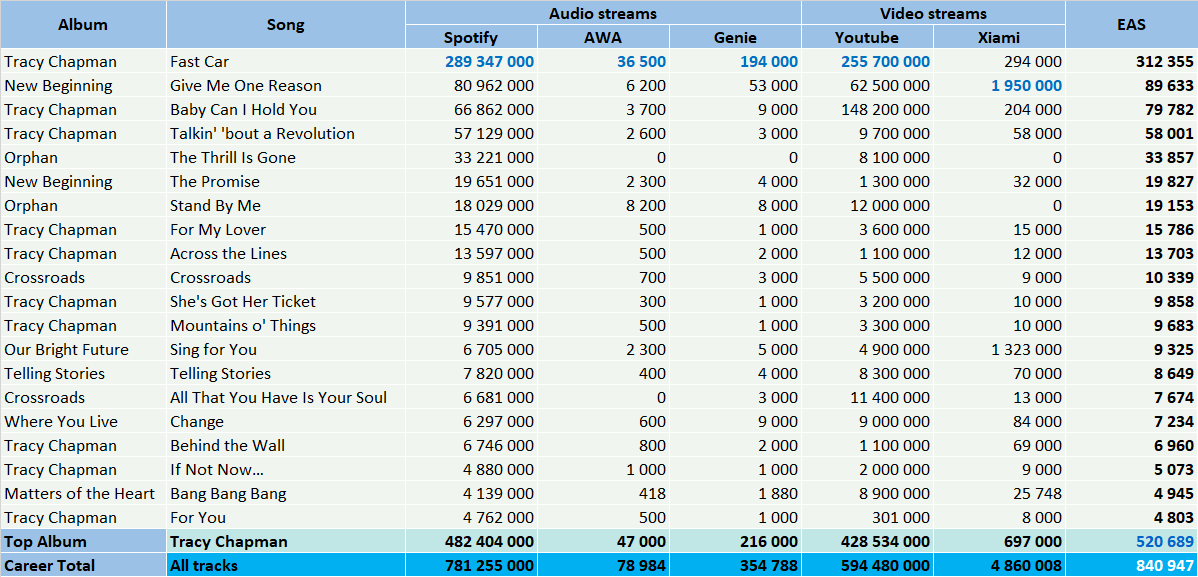Select The Promise song cell

[286, 182]
